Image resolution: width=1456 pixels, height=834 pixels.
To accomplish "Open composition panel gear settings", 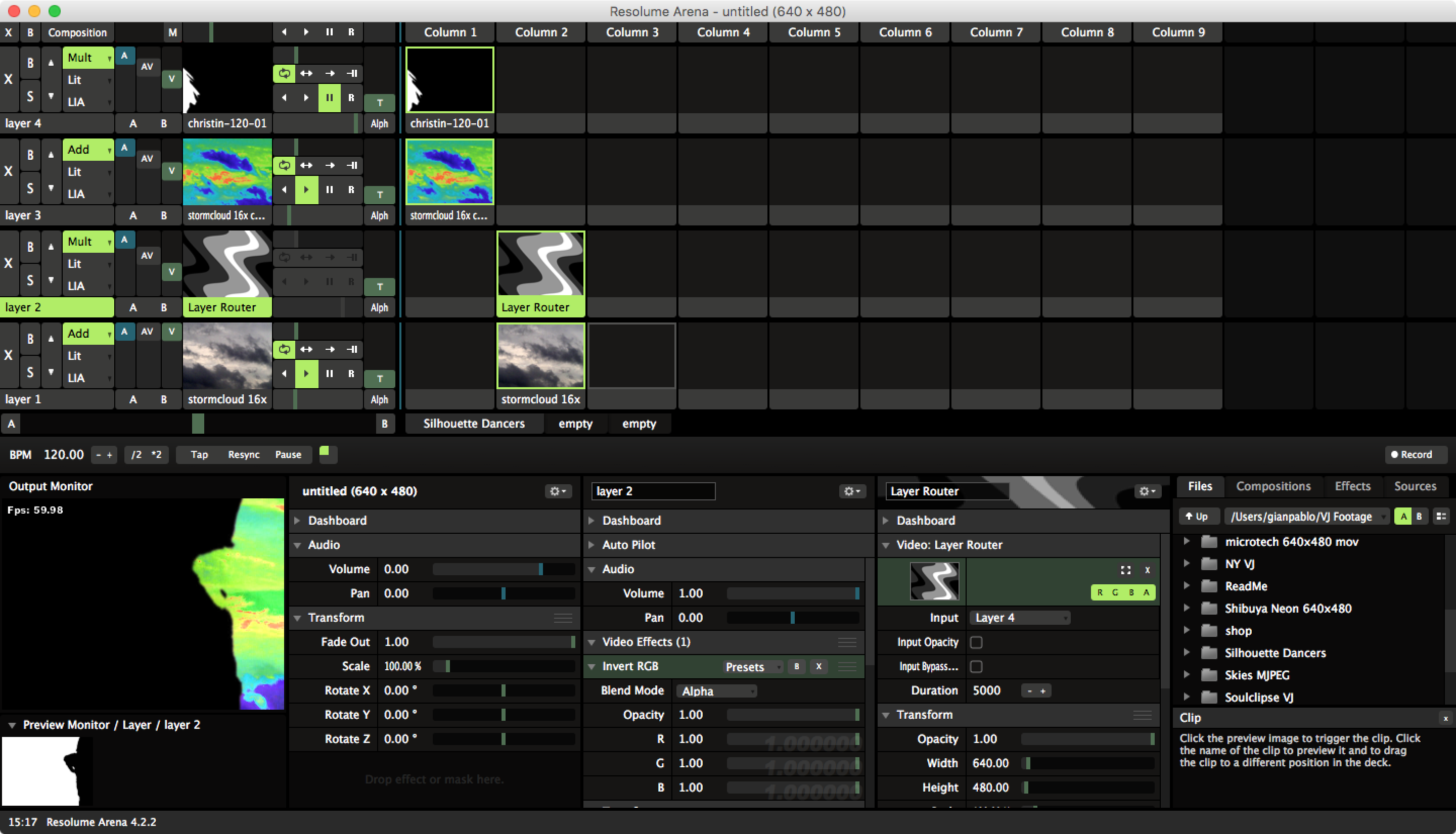I will [557, 491].
